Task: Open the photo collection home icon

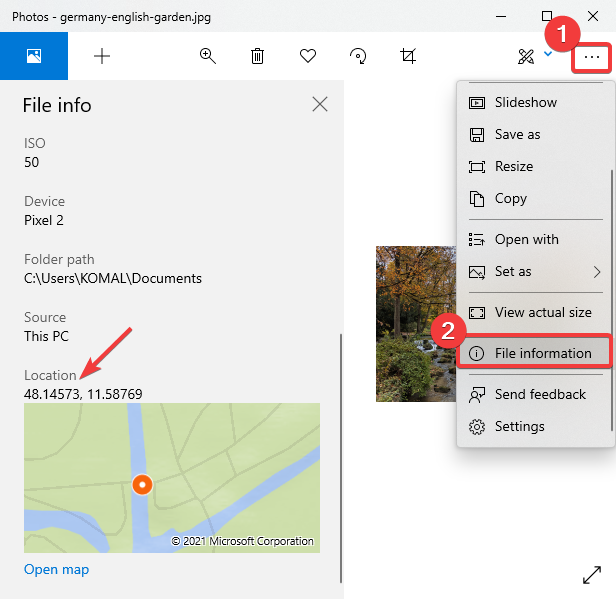Action: point(34,56)
